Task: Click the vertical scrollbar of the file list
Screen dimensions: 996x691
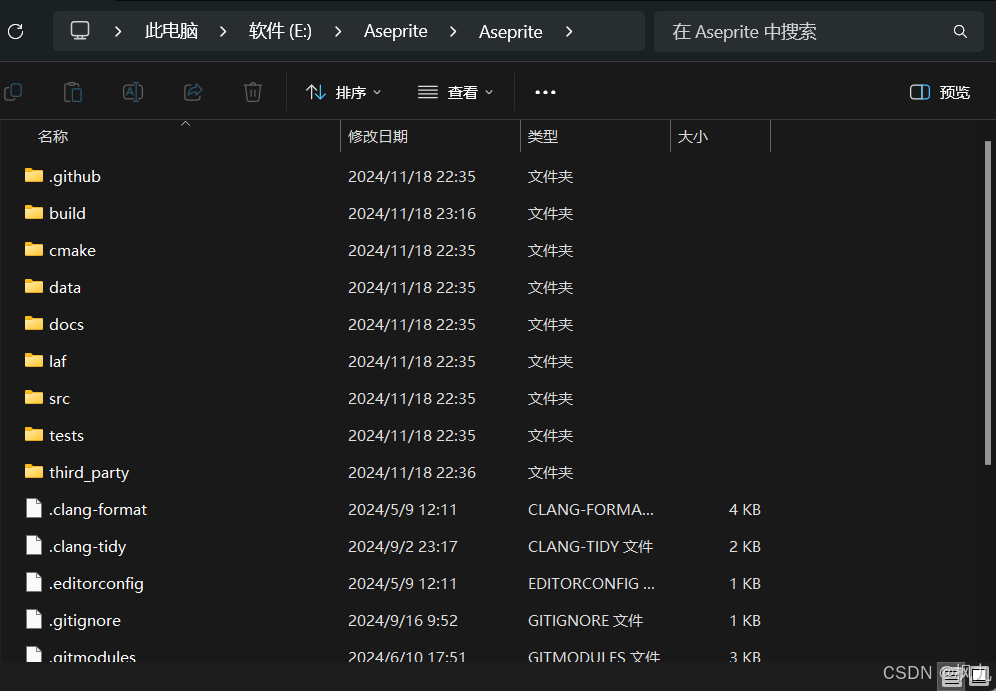Action: coord(988,302)
